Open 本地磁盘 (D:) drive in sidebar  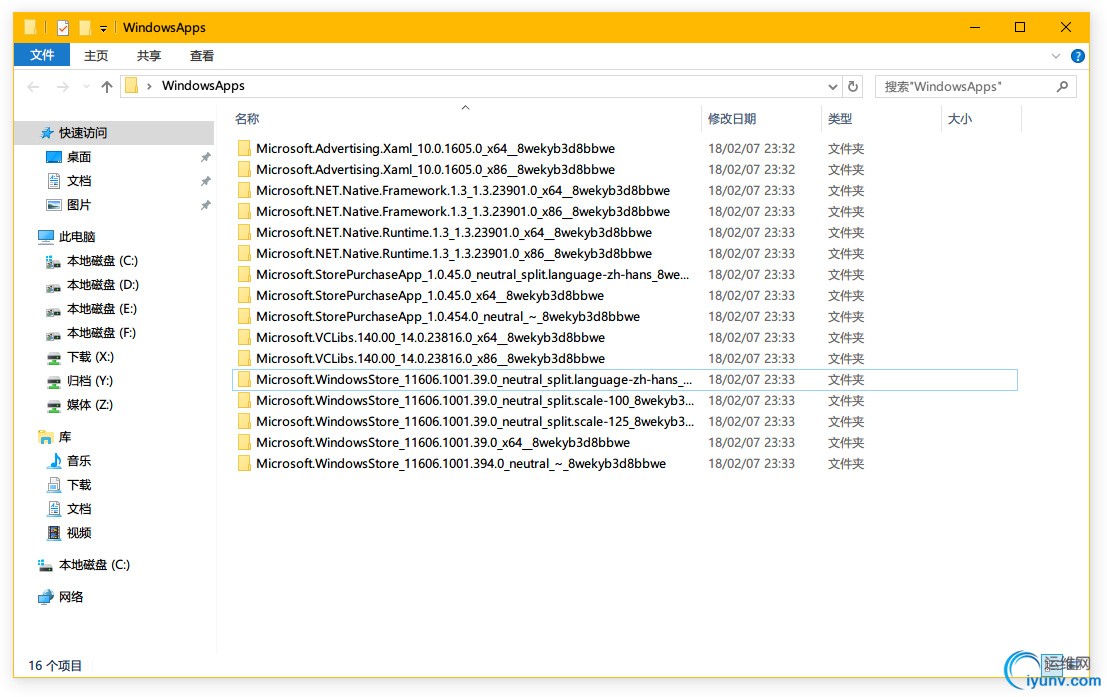point(102,285)
